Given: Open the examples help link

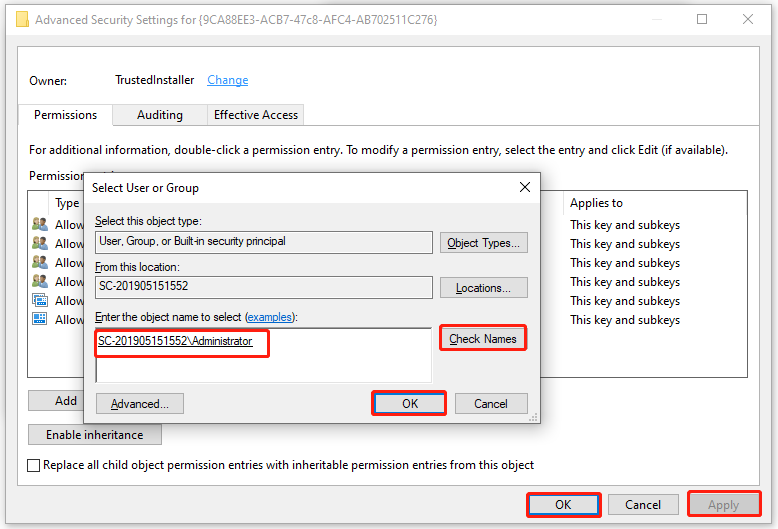Looking at the screenshot, I should click(x=269, y=317).
